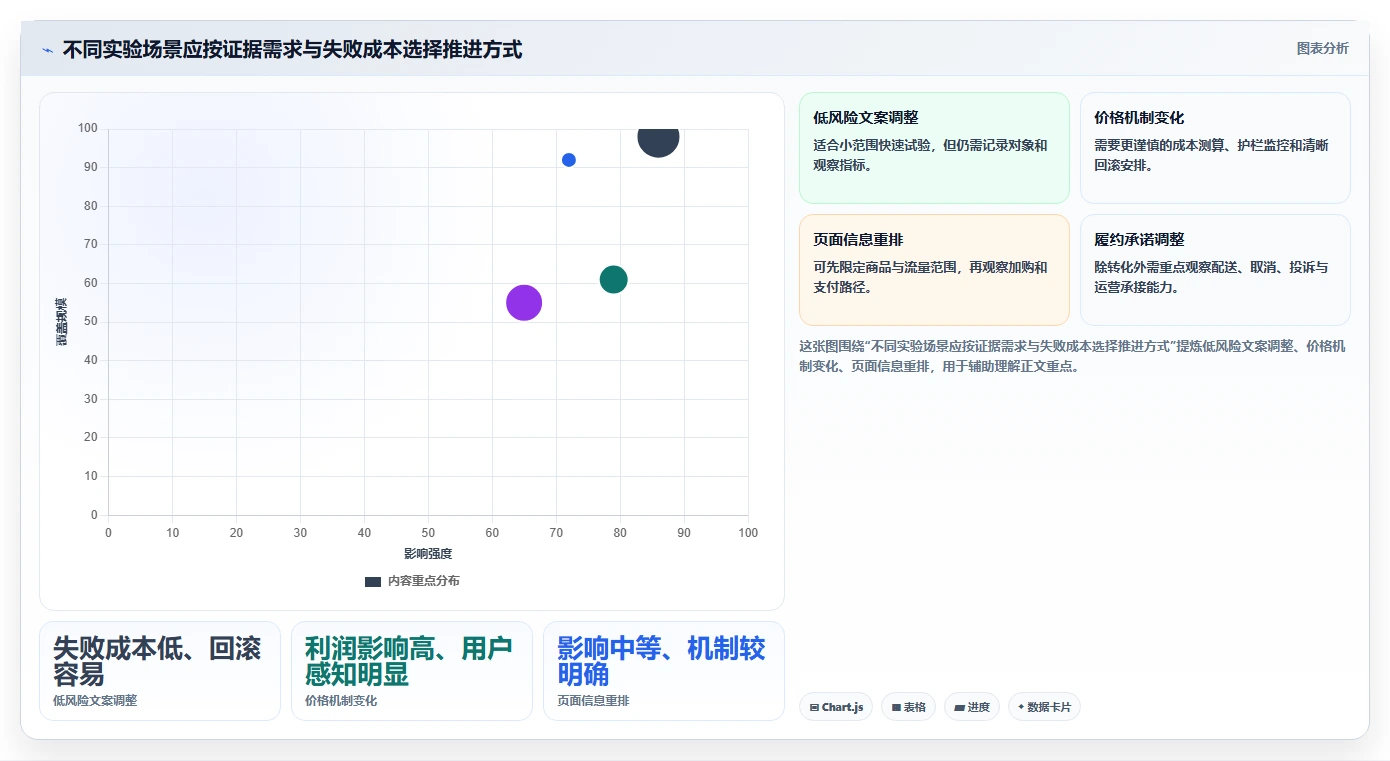Click the 低风险文案调整 caption under first stat
The height and width of the screenshot is (761, 1390).
tap(95, 701)
